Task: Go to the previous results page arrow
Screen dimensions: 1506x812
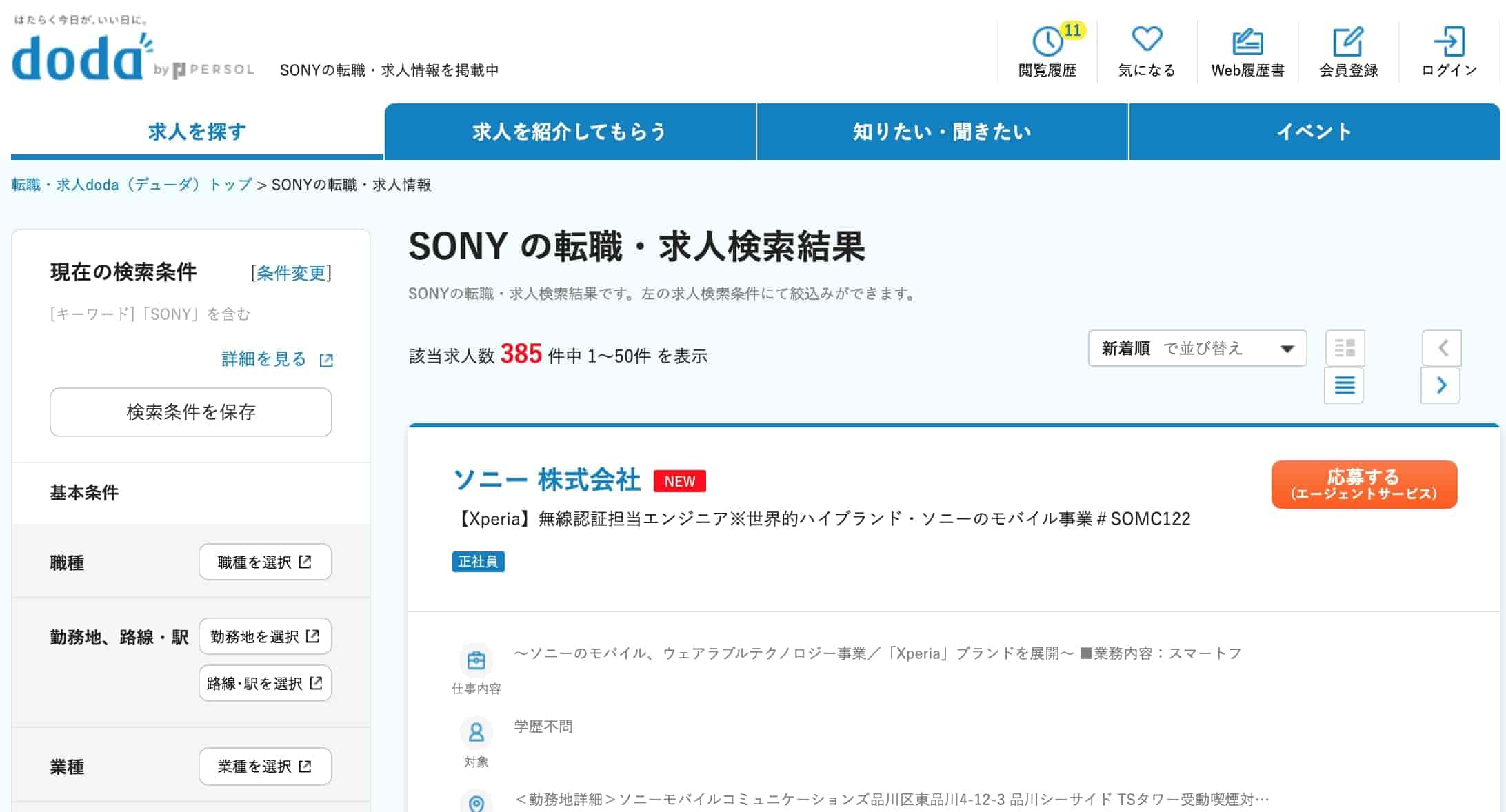Action: [x=1442, y=348]
